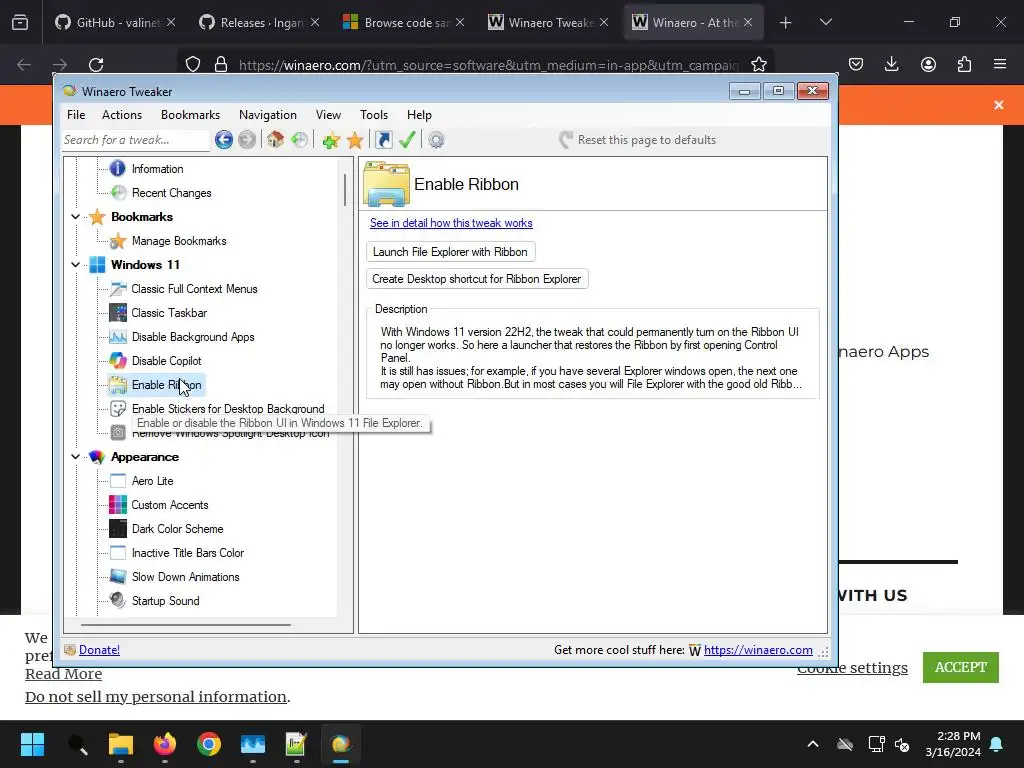Open the Navigation menu
Screen dimensions: 1024x768
coord(268,115)
